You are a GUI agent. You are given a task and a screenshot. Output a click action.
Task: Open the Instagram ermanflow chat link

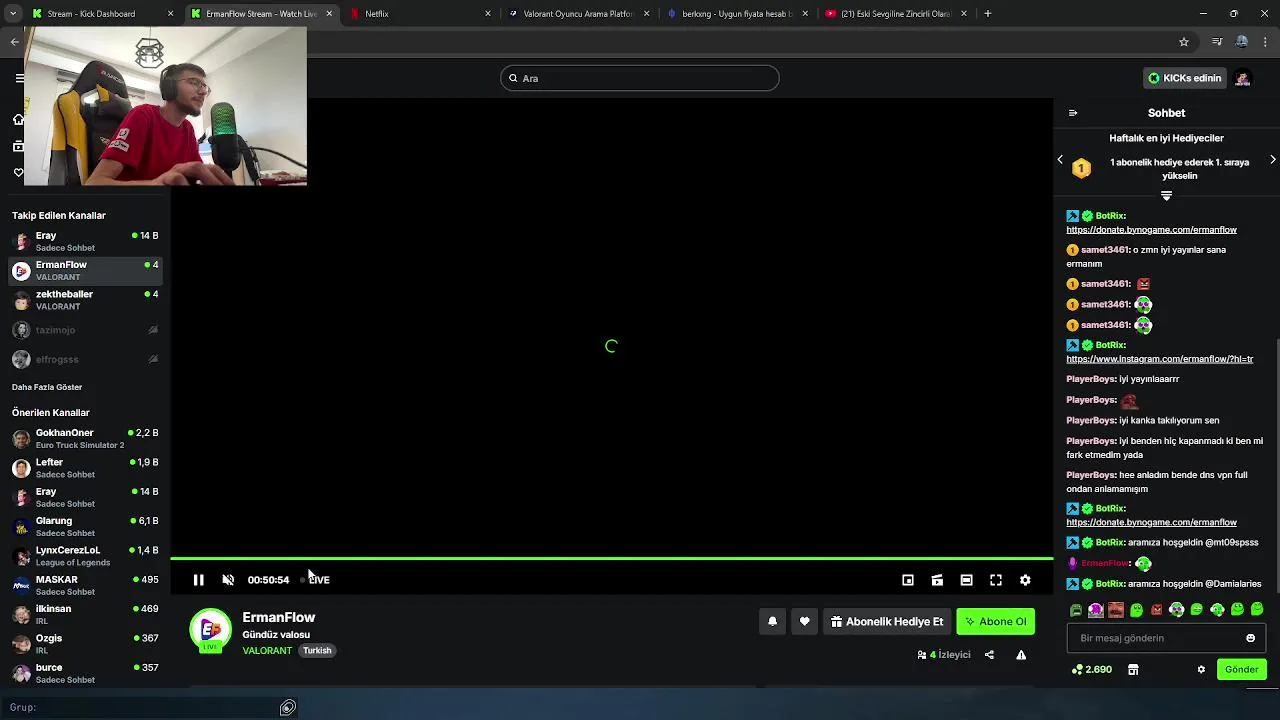pyautogui.click(x=1159, y=359)
